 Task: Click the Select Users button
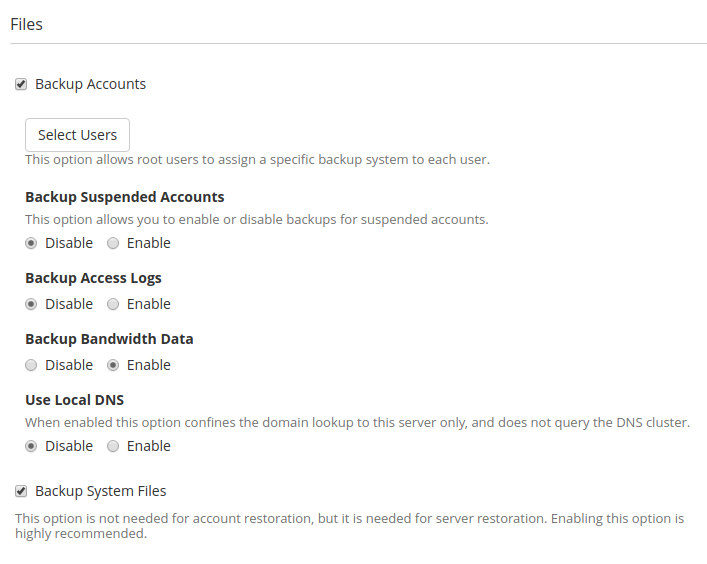pyautogui.click(x=77, y=135)
